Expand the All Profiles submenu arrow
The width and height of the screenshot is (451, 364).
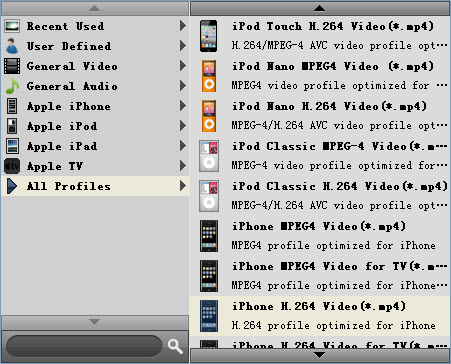[183, 186]
